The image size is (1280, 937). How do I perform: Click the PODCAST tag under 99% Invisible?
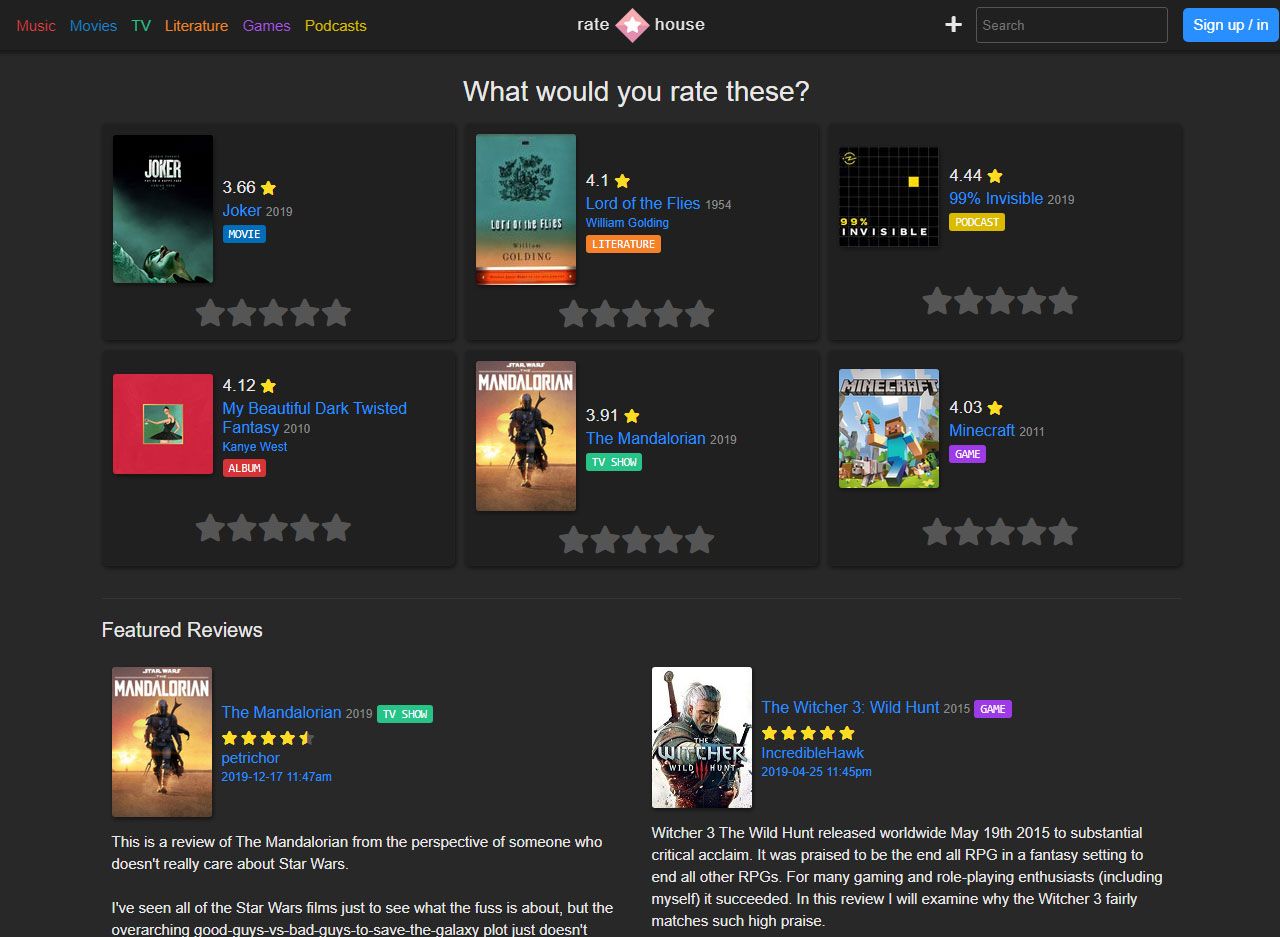[x=977, y=222]
